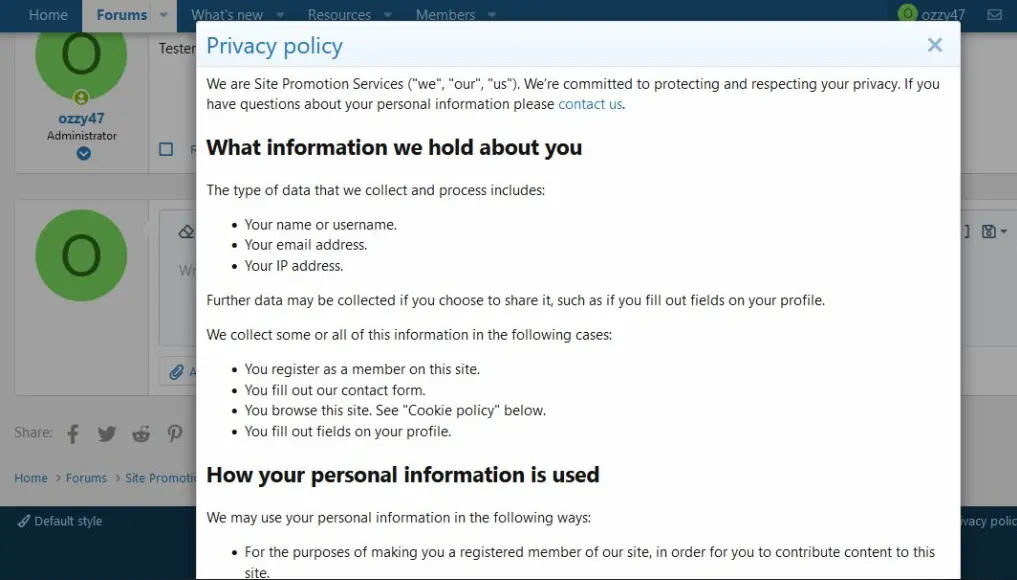Share via the Pinterest icon

click(175, 434)
